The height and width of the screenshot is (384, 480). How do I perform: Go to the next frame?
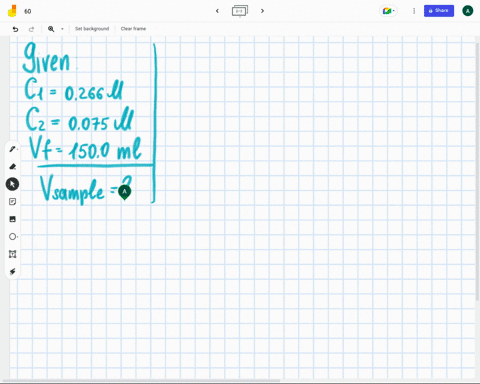tap(262, 11)
